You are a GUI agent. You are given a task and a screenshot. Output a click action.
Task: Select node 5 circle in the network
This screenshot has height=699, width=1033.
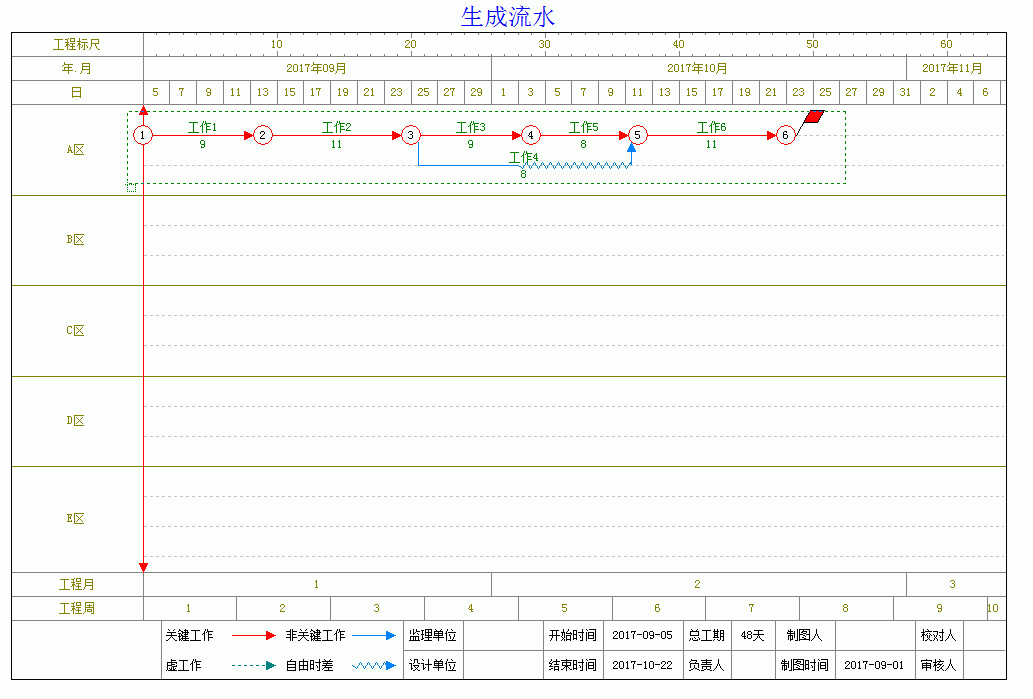point(638,135)
